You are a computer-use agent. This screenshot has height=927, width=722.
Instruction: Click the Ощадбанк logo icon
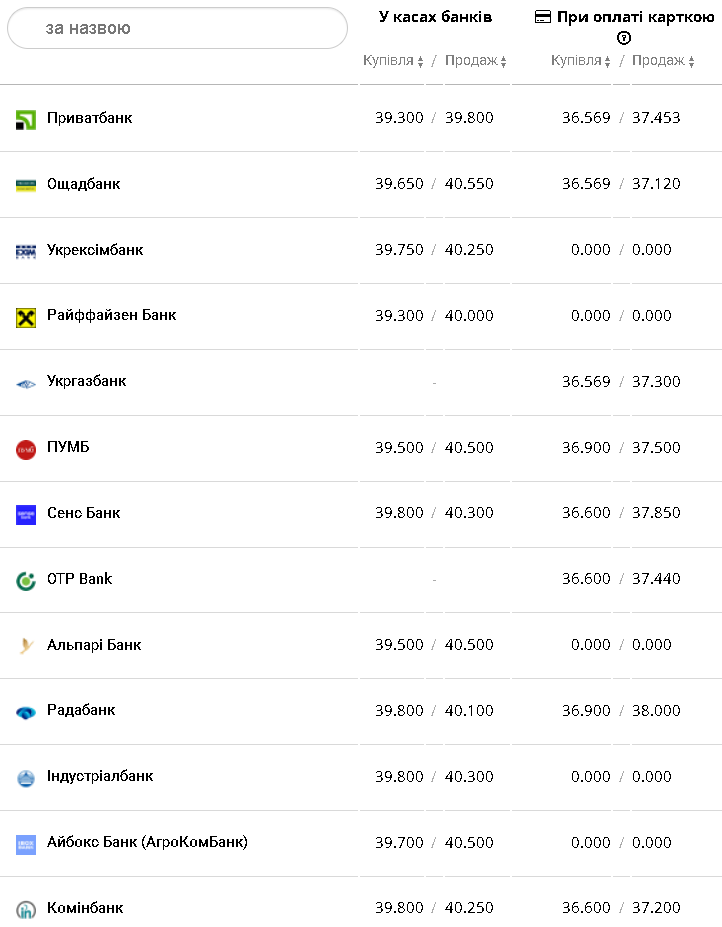[26, 185]
